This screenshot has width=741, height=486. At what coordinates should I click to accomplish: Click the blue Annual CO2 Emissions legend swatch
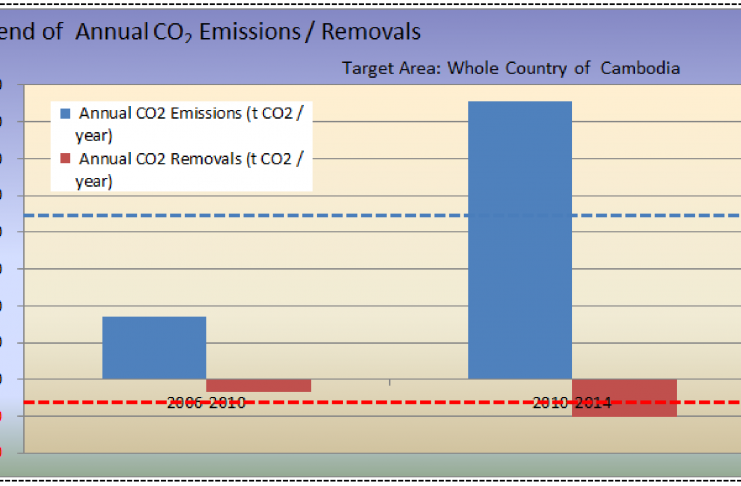66,114
